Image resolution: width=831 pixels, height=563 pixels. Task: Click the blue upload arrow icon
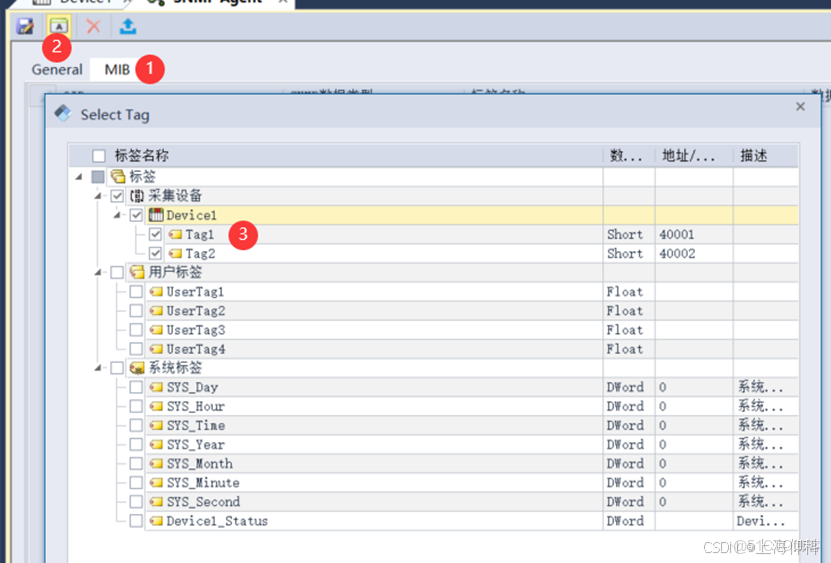(x=128, y=26)
